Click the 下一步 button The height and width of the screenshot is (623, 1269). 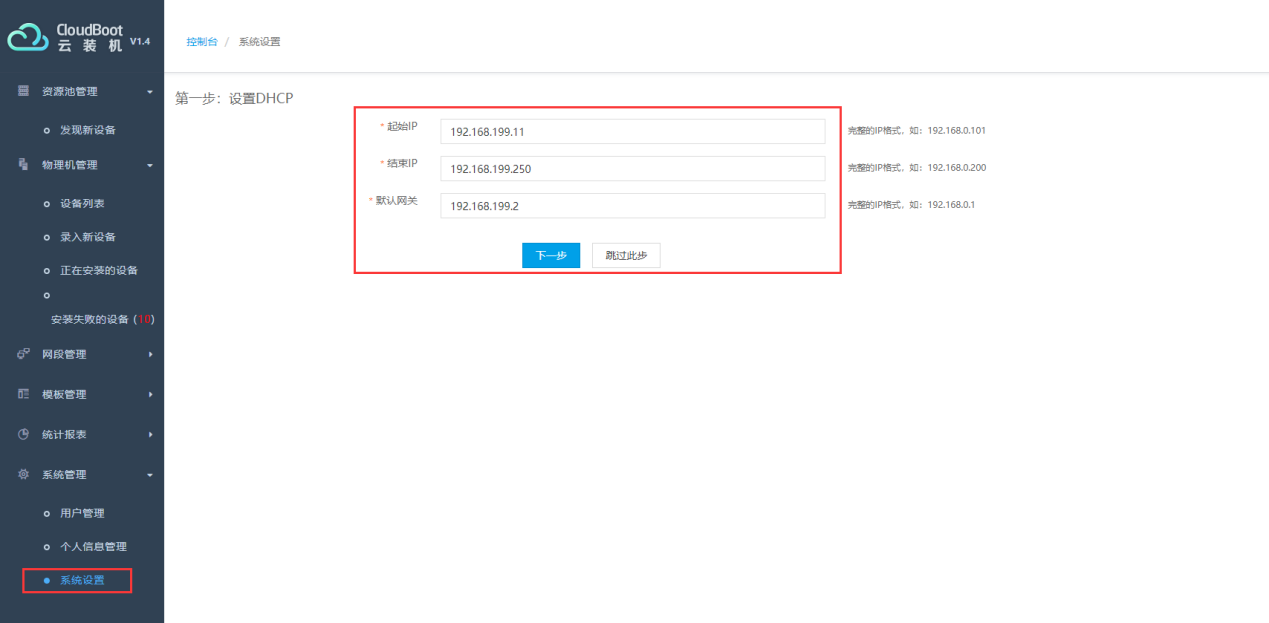tap(551, 256)
